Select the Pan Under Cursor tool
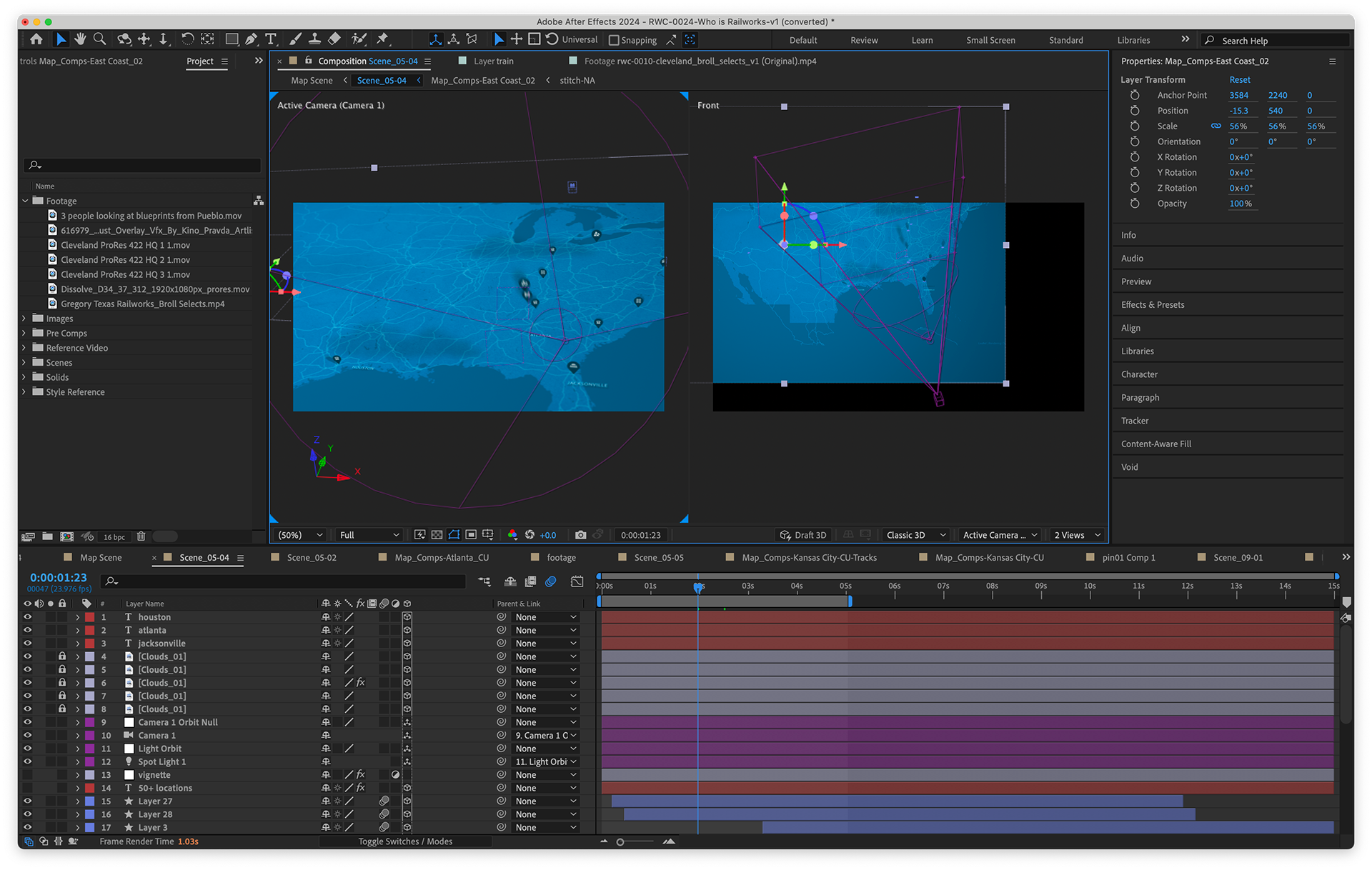 click(x=144, y=39)
